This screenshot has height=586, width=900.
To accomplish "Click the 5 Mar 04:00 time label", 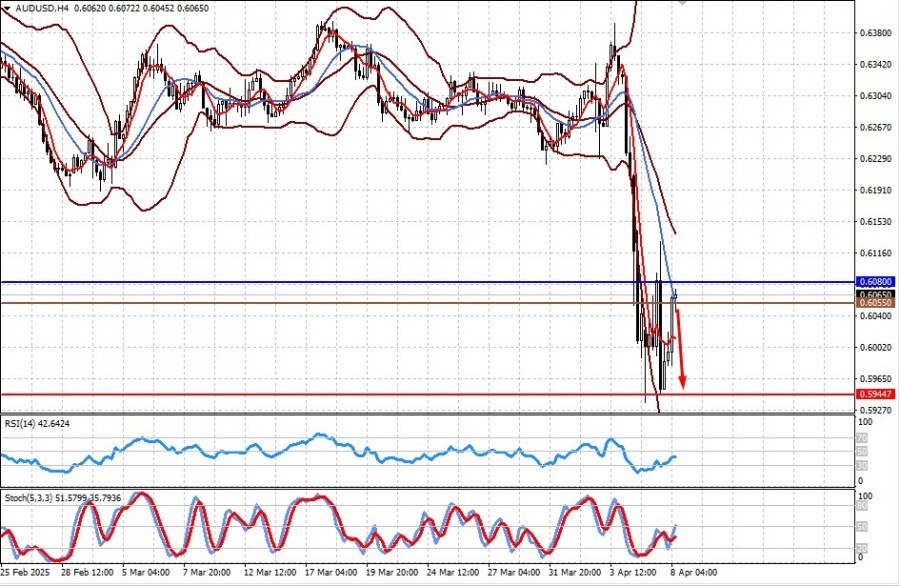I will (145, 573).
